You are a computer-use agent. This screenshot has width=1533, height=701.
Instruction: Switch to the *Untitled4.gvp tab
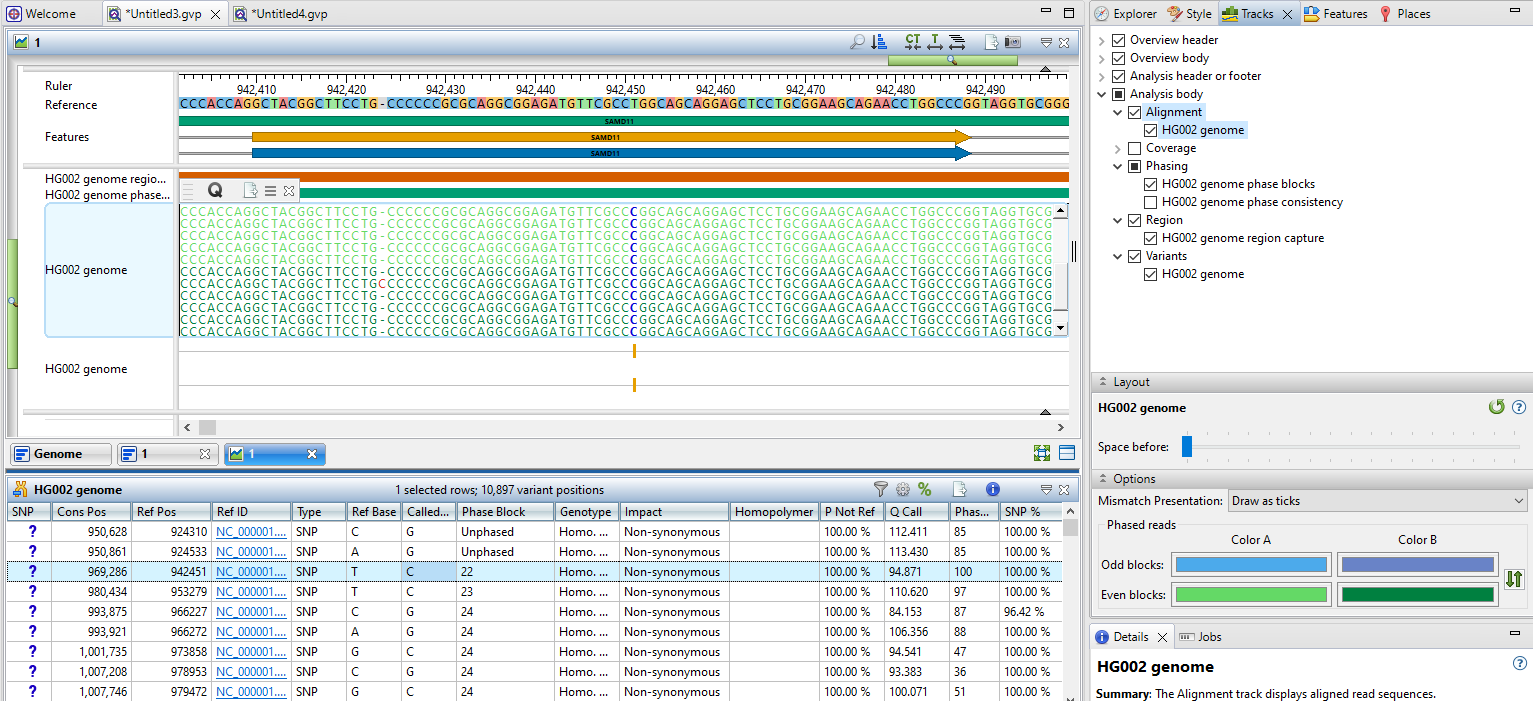281,14
